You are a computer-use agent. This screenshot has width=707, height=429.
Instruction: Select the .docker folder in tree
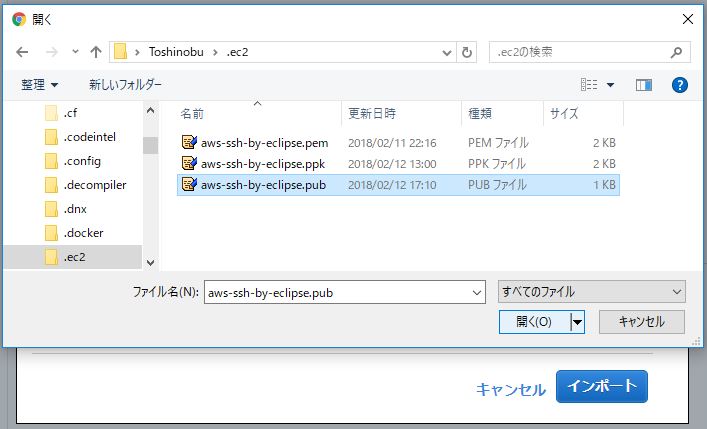coord(83,233)
